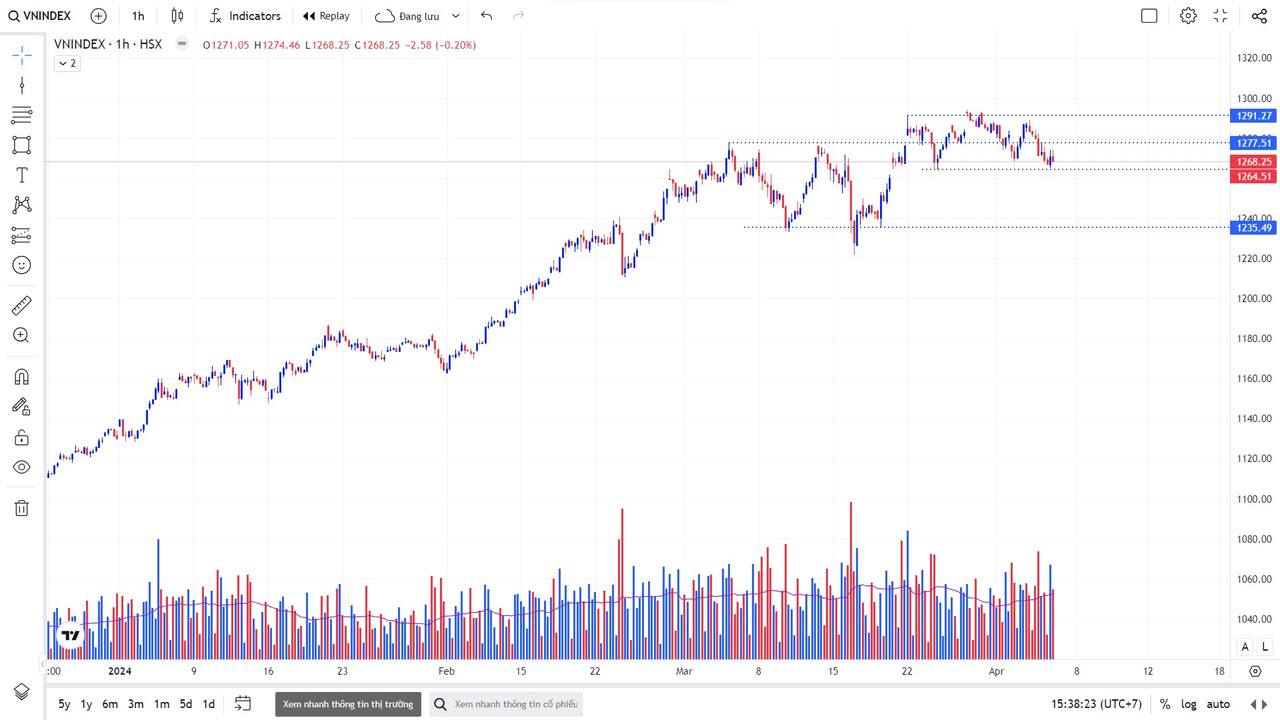This screenshot has height=720, width=1280.
Task: Open go to date calendar icon
Action: point(243,704)
